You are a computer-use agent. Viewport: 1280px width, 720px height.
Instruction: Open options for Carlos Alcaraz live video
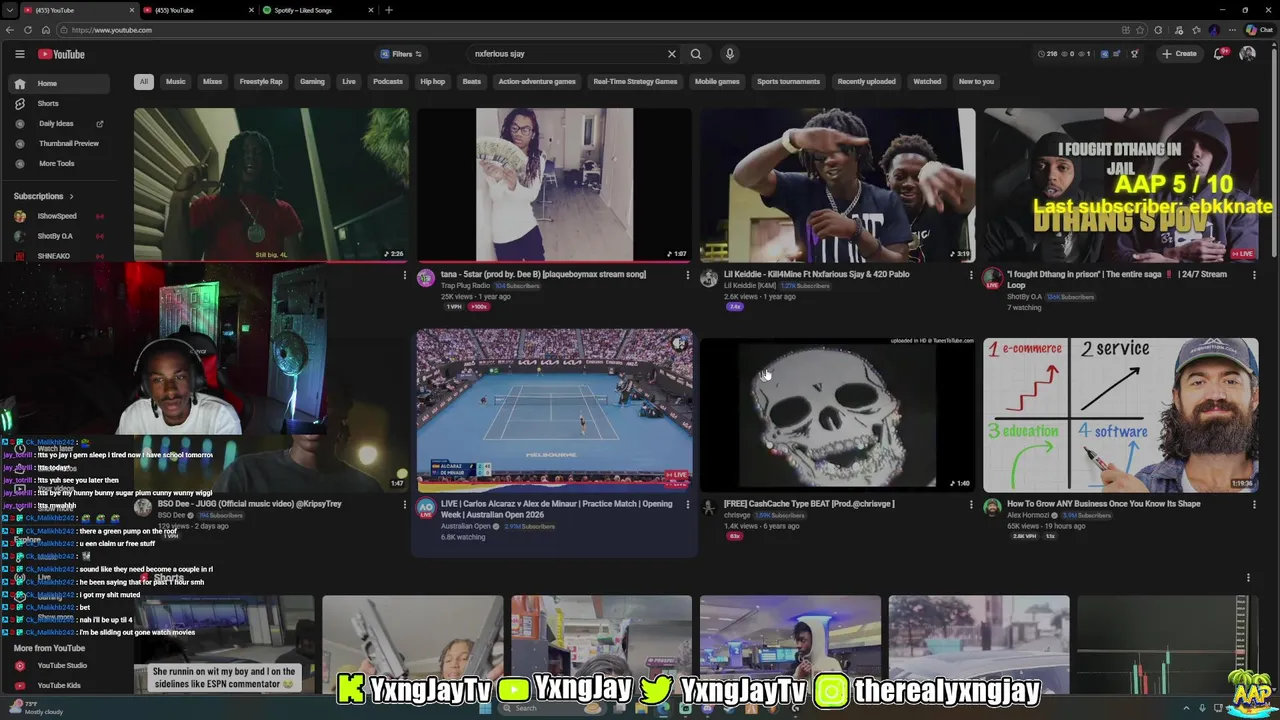[688, 505]
